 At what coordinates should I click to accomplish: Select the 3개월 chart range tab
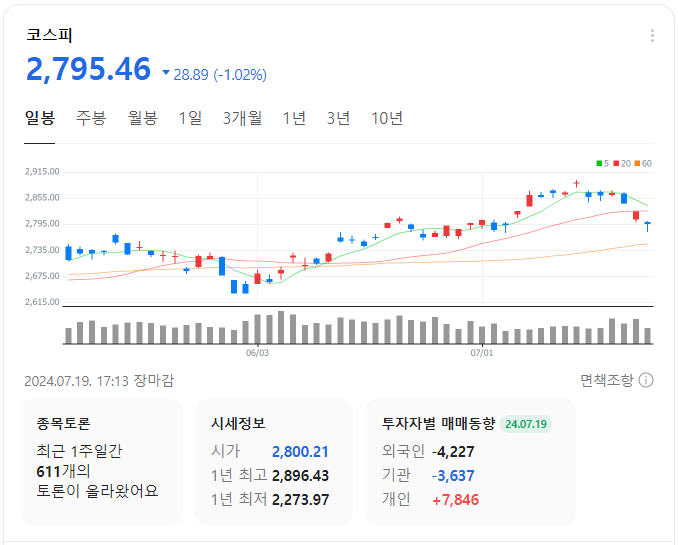[242, 118]
